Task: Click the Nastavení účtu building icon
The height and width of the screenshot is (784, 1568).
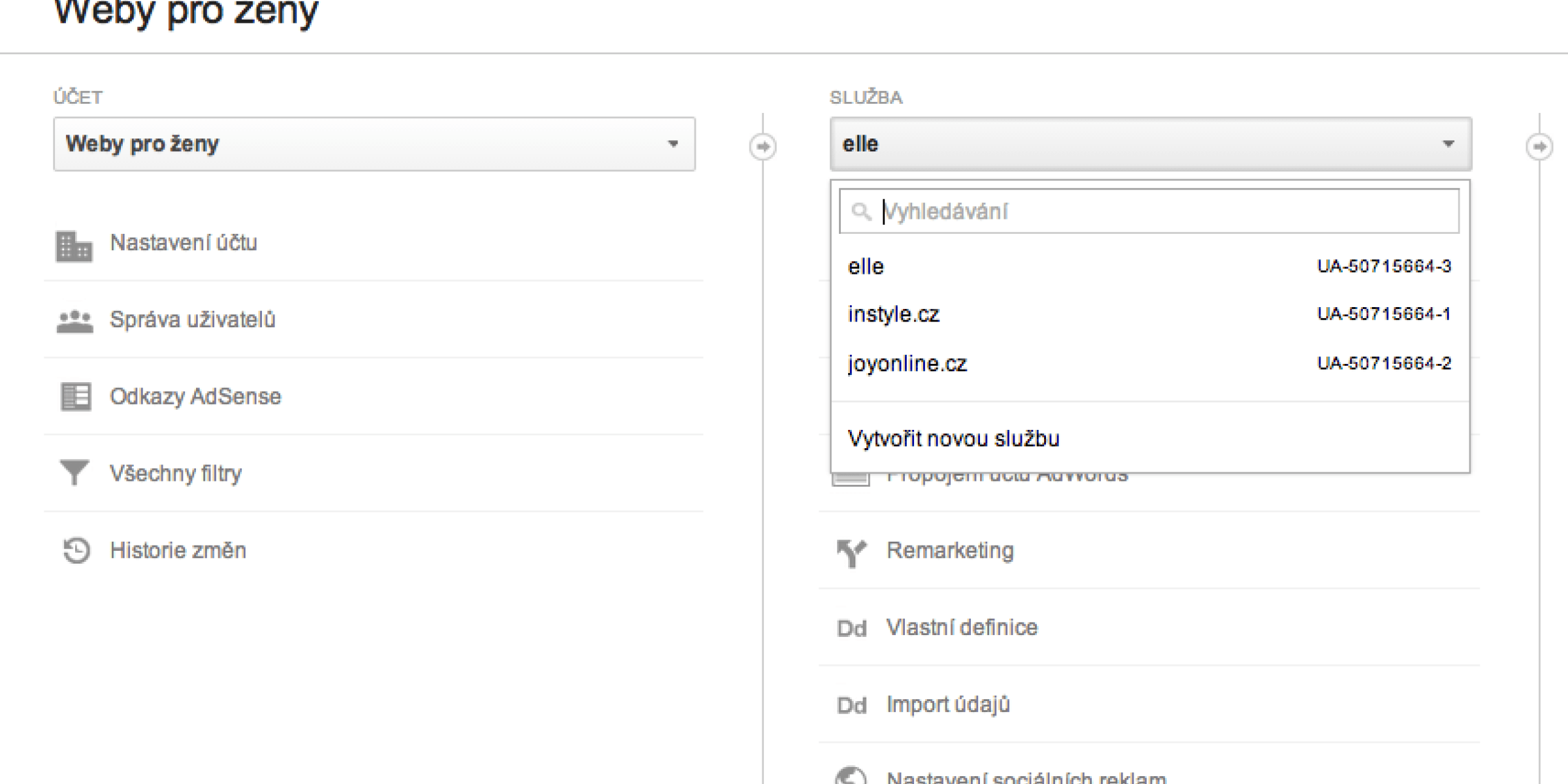Action: pyautogui.click(x=74, y=246)
